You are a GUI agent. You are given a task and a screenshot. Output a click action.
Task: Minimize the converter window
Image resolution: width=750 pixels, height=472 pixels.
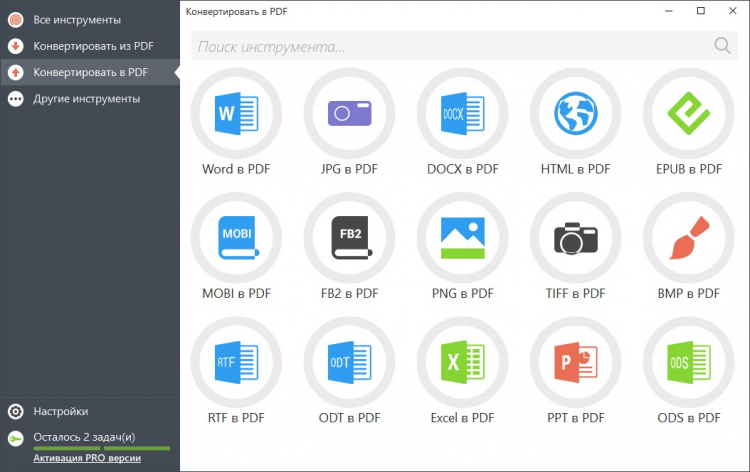[669, 11]
